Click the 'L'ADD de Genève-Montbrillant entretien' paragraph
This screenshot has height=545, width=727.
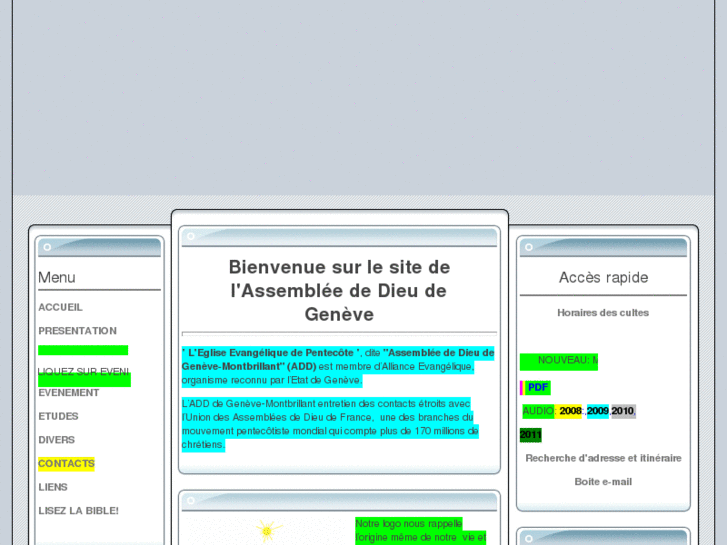click(330, 424)
